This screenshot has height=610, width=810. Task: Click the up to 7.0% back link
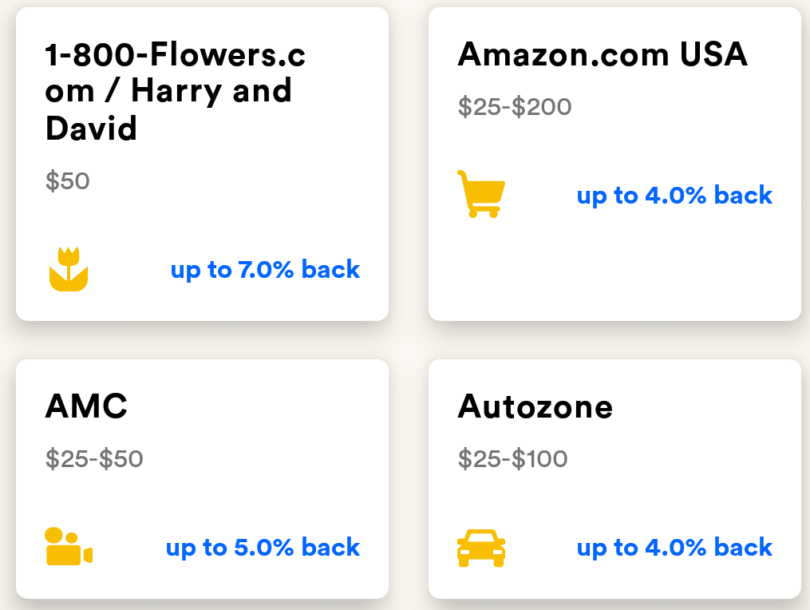265,269
